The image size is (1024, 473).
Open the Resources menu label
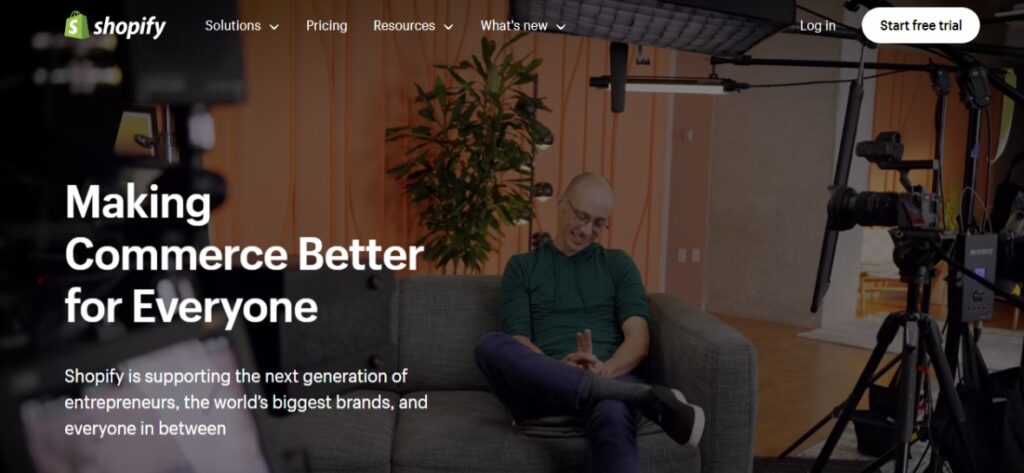coord(404,25)
